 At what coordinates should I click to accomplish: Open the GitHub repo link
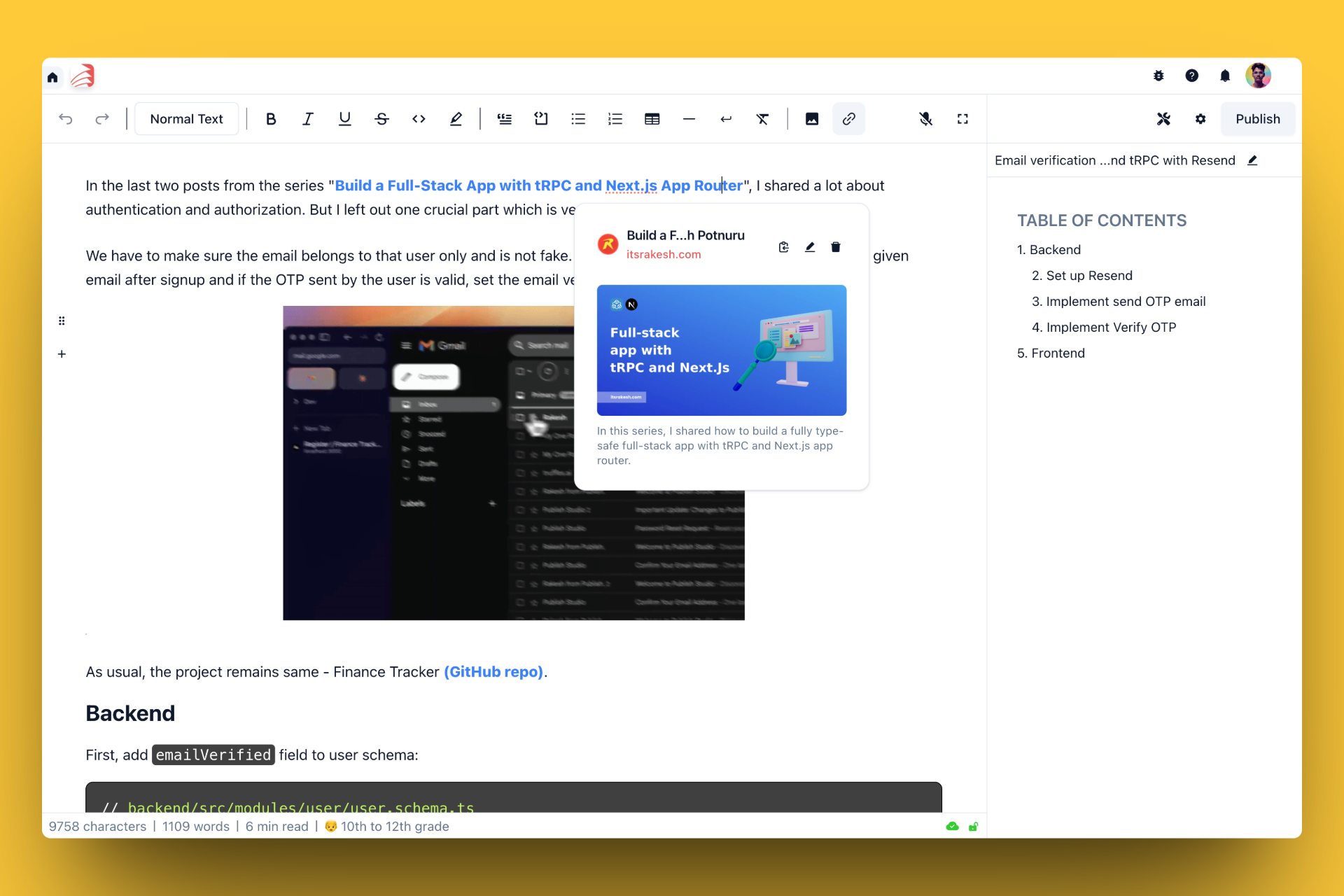[x=493, y=672]
